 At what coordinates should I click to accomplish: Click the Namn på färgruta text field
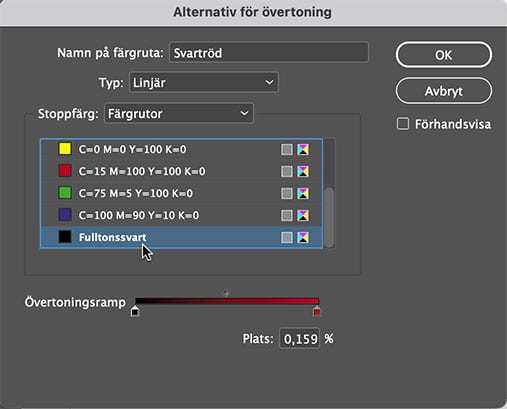[x=269, y=53]
